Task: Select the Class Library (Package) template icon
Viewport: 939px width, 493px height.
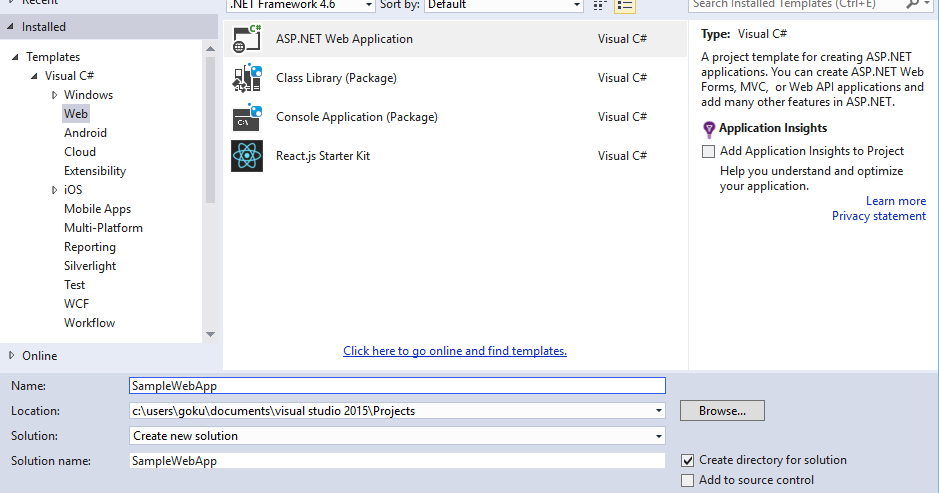Action: click(247, 78)
